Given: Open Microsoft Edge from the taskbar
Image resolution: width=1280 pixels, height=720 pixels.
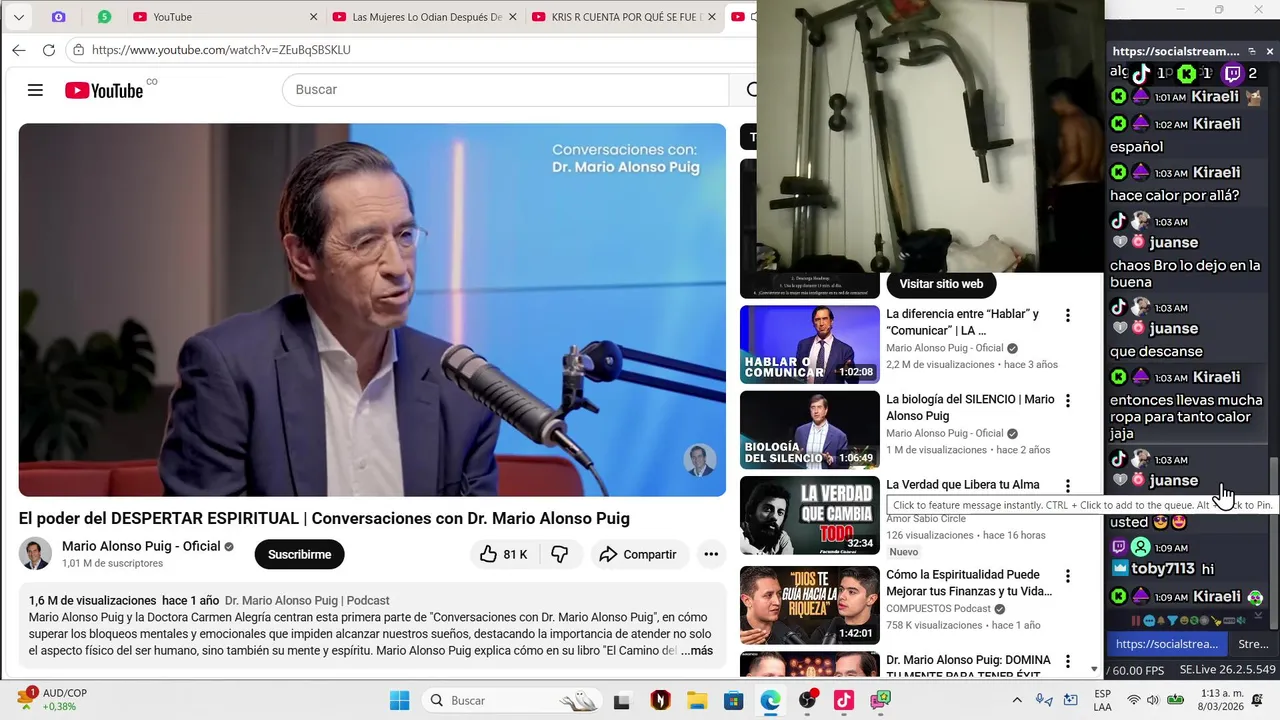Looking at the screenshot, I should pos(770,700).
